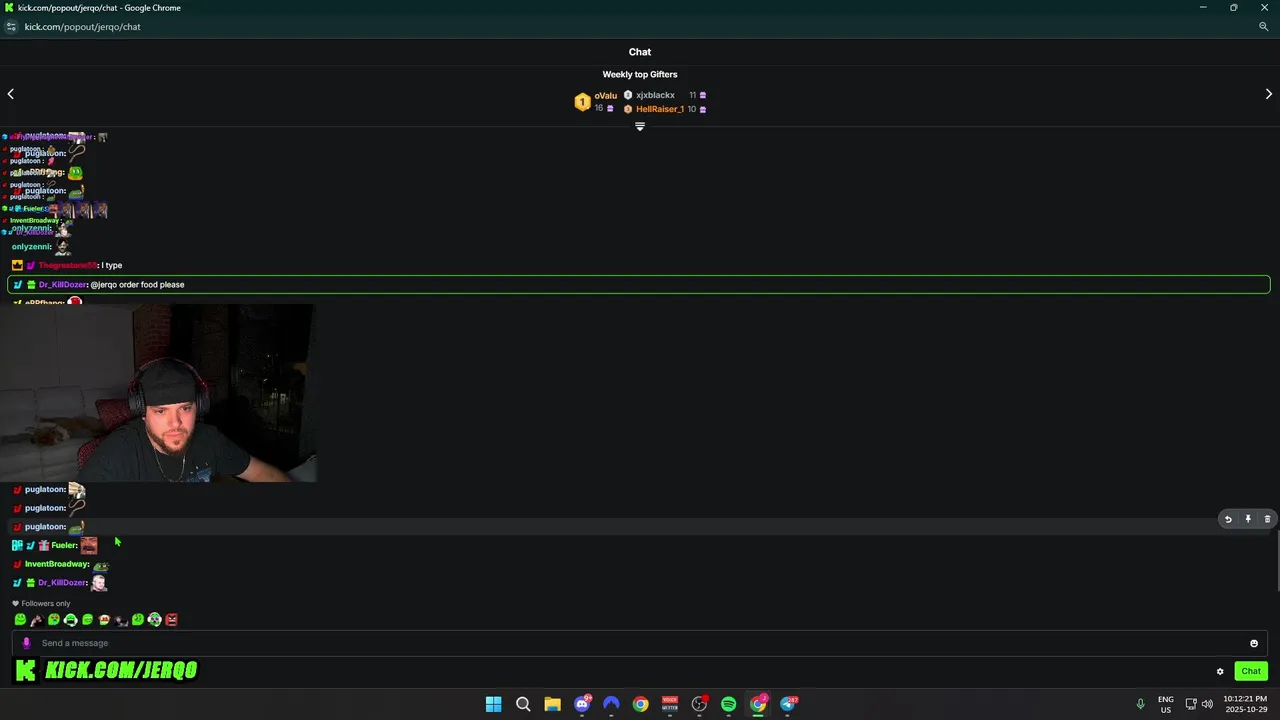The height and width of the screenshot is (720, 1280).
Task: Collapse the Weekly top Gifters panel
Action: coord(640,127)
